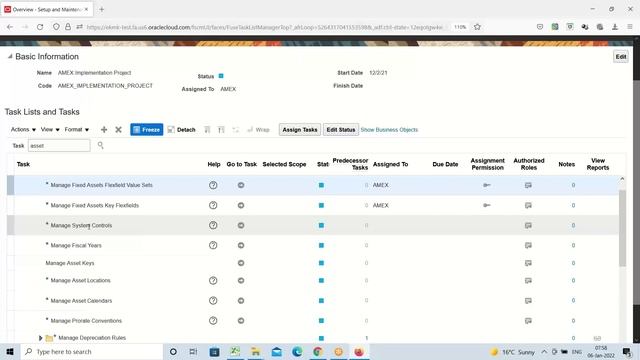This screenshot has height=360, width=640.
Task: Click the Freeze button
Action: click(x=147, y=129)
